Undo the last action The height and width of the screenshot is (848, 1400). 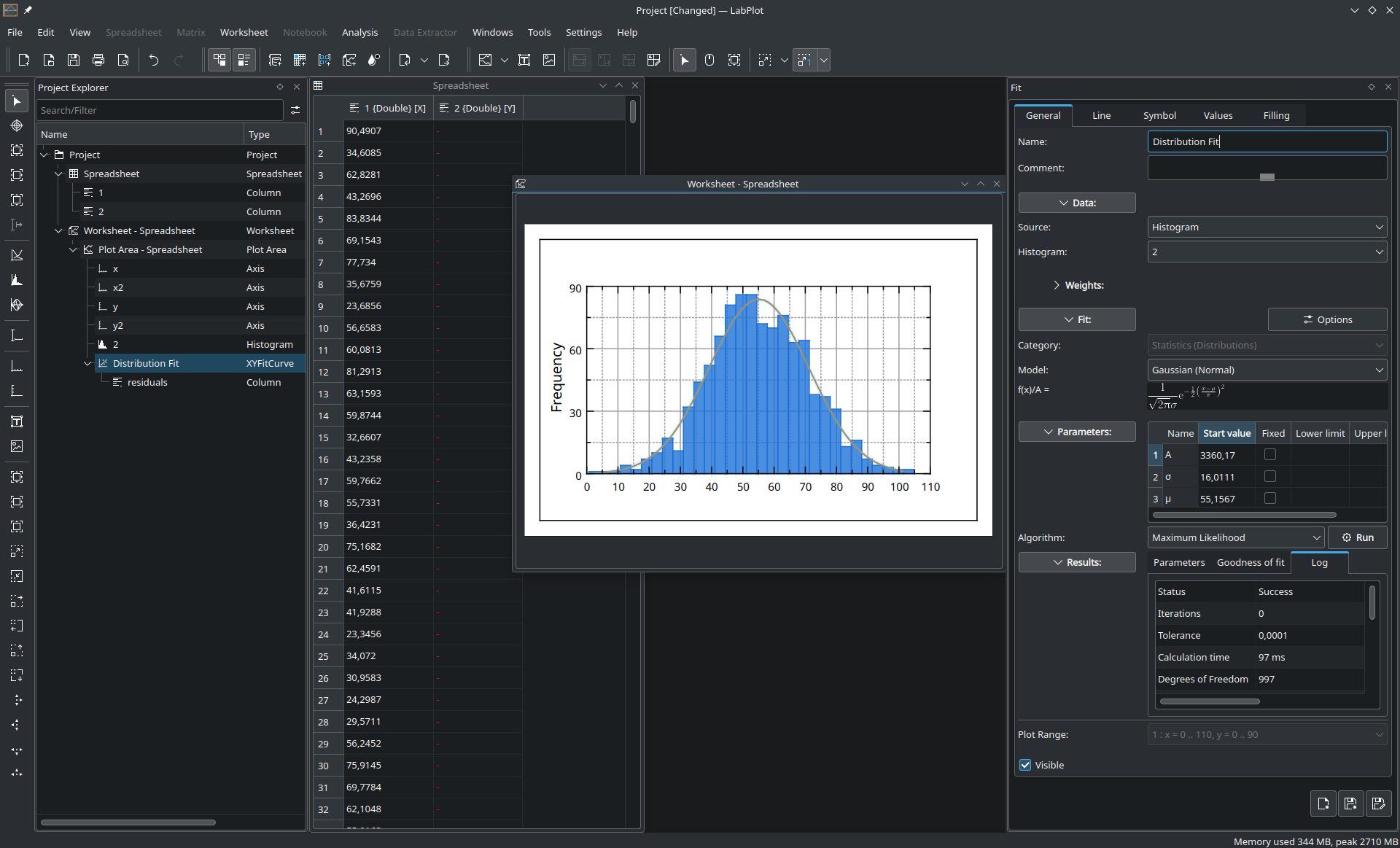point(153,60)
